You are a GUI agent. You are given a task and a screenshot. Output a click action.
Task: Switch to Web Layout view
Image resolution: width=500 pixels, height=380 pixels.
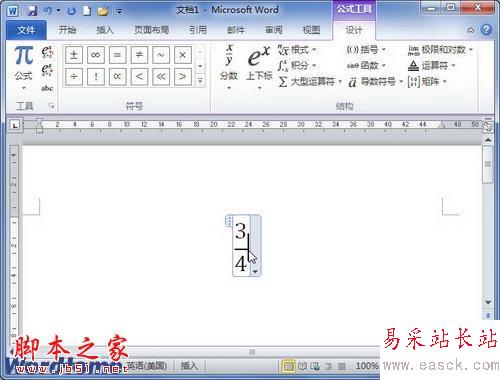(x=315, y=367)
